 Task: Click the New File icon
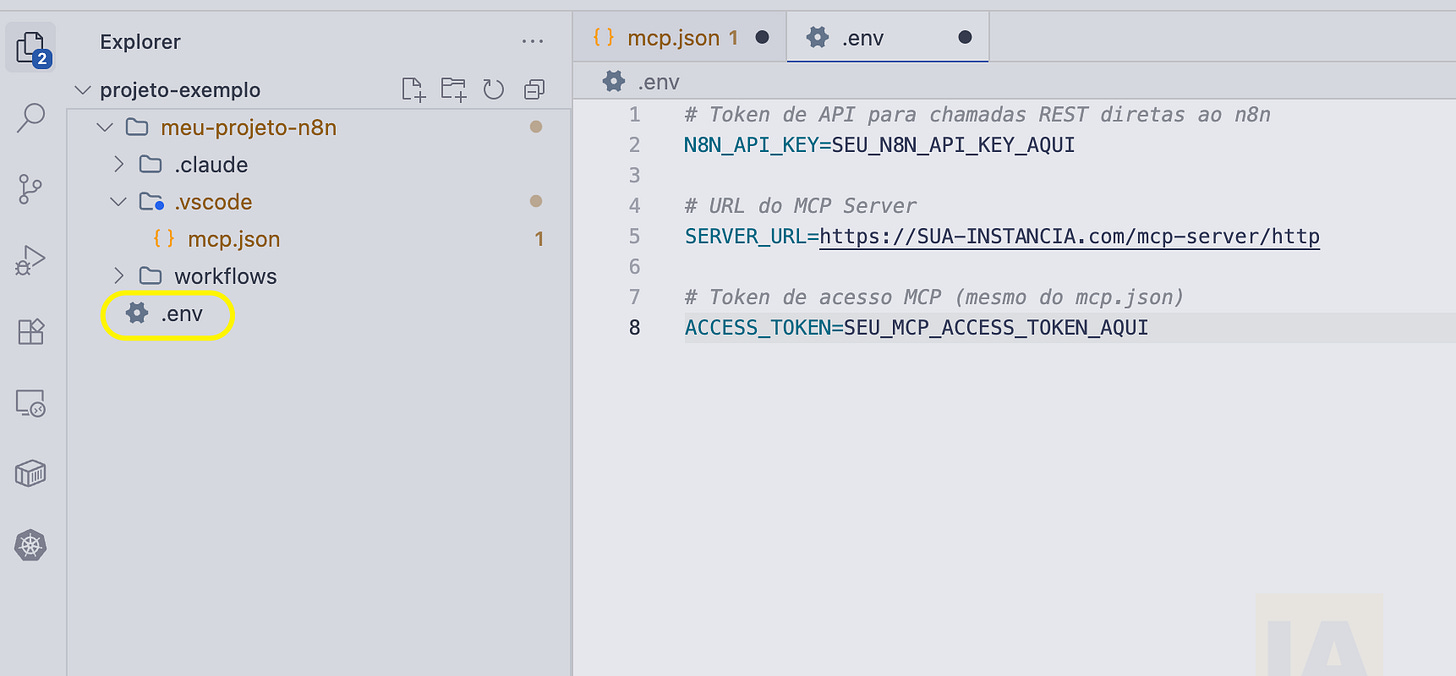413,90
